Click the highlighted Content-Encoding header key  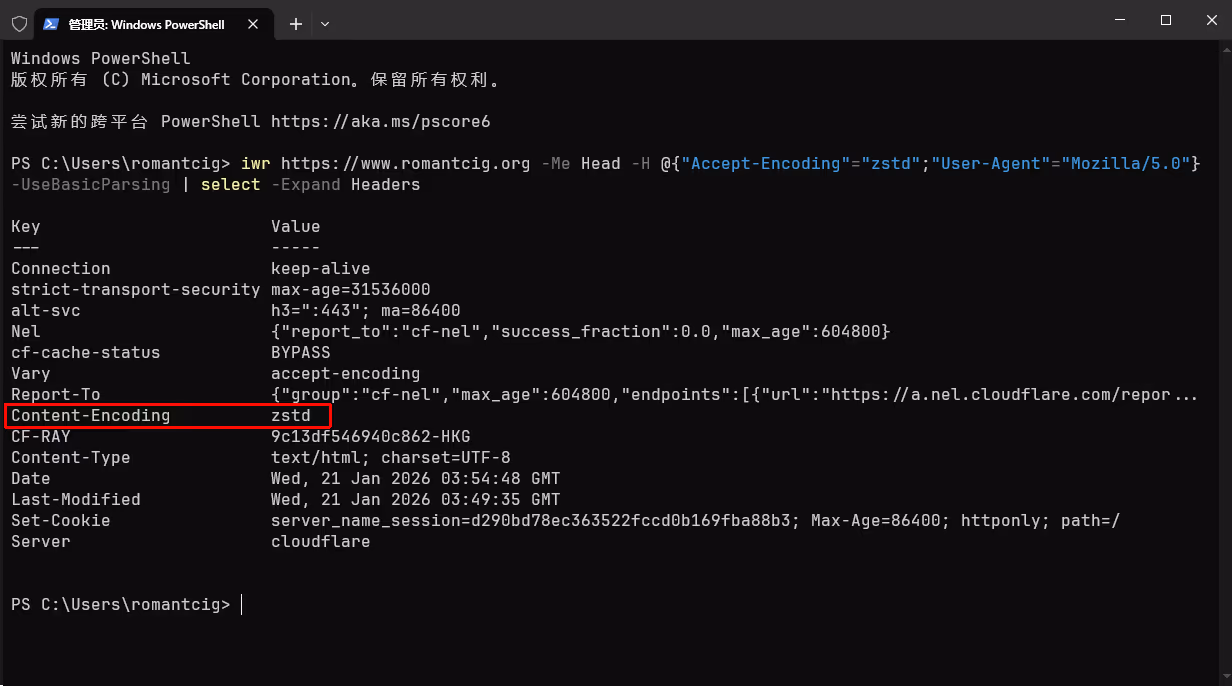[x=90, y=415]
